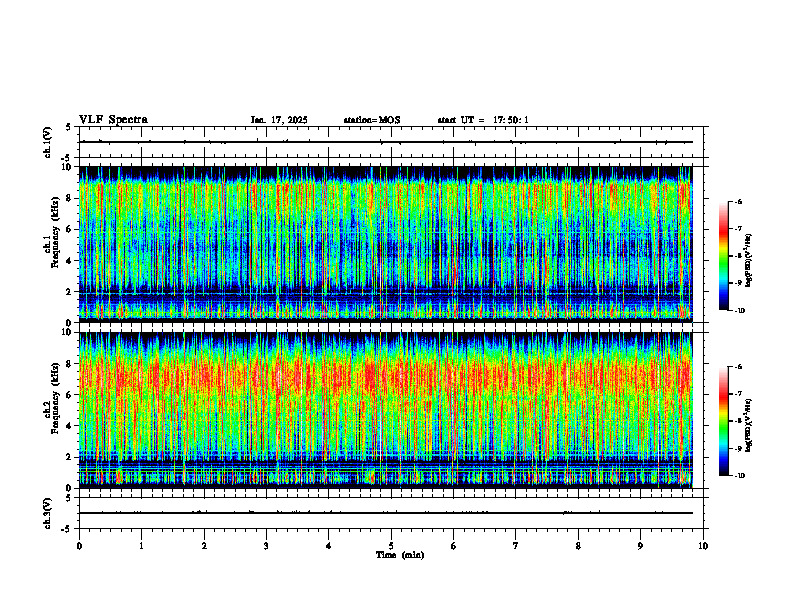Viewport: 792px width, 612px height.
Task: Click the ch.1 frequency tick "6"
Action: pyautogui.click(x=70, y=229)
